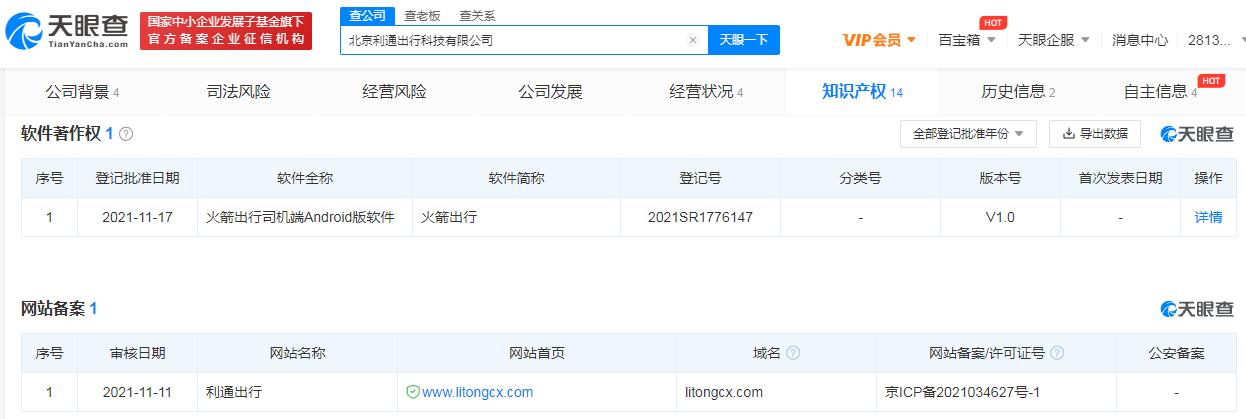This screenshot has height=419, width=1246.
Task: Switch to the 司法风险 tab
Action: (238, 92)
